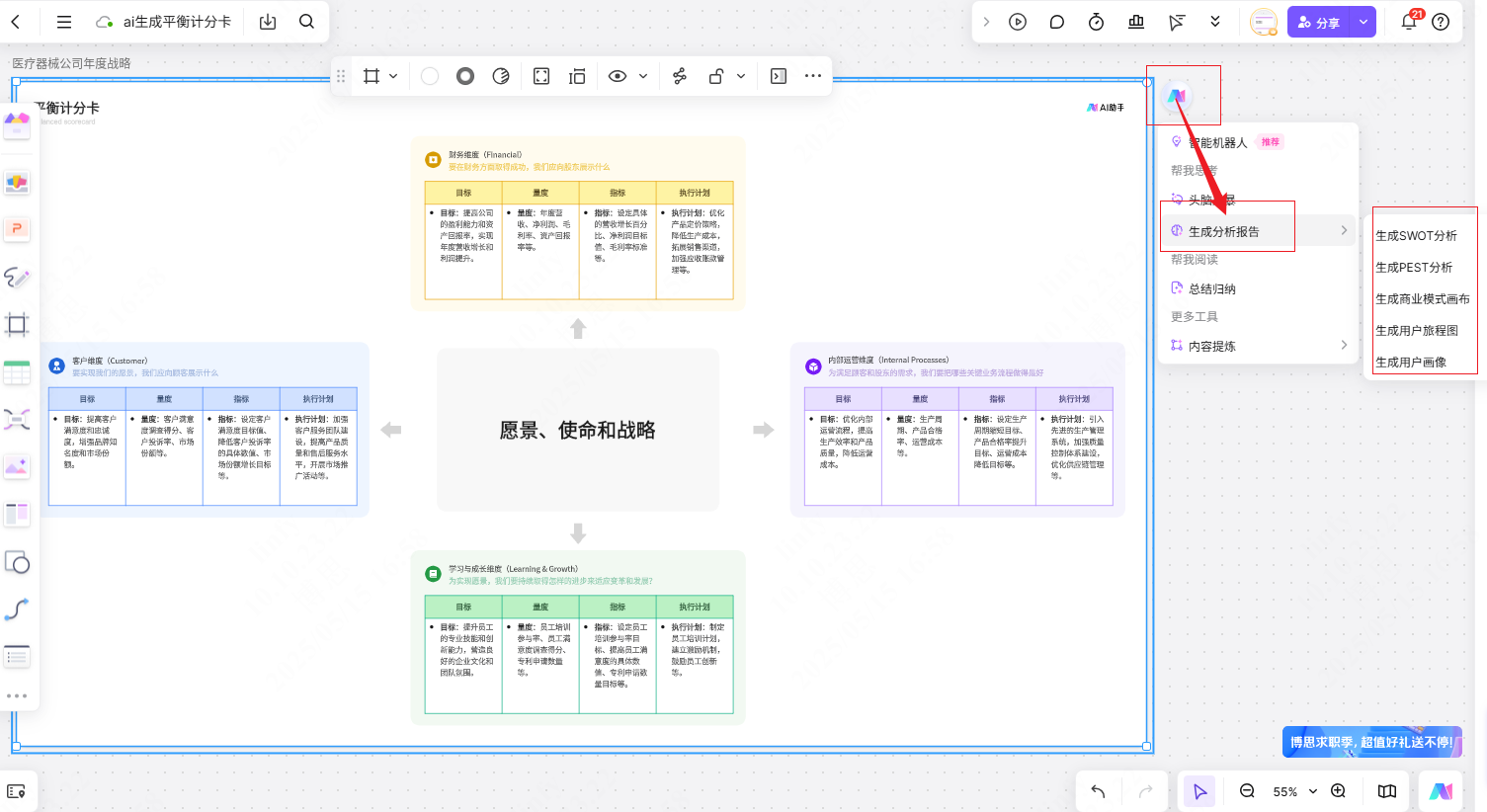Click the side panel icon in toolbar
Viewport: 1487px width, 812px height.
click(779, 76)
